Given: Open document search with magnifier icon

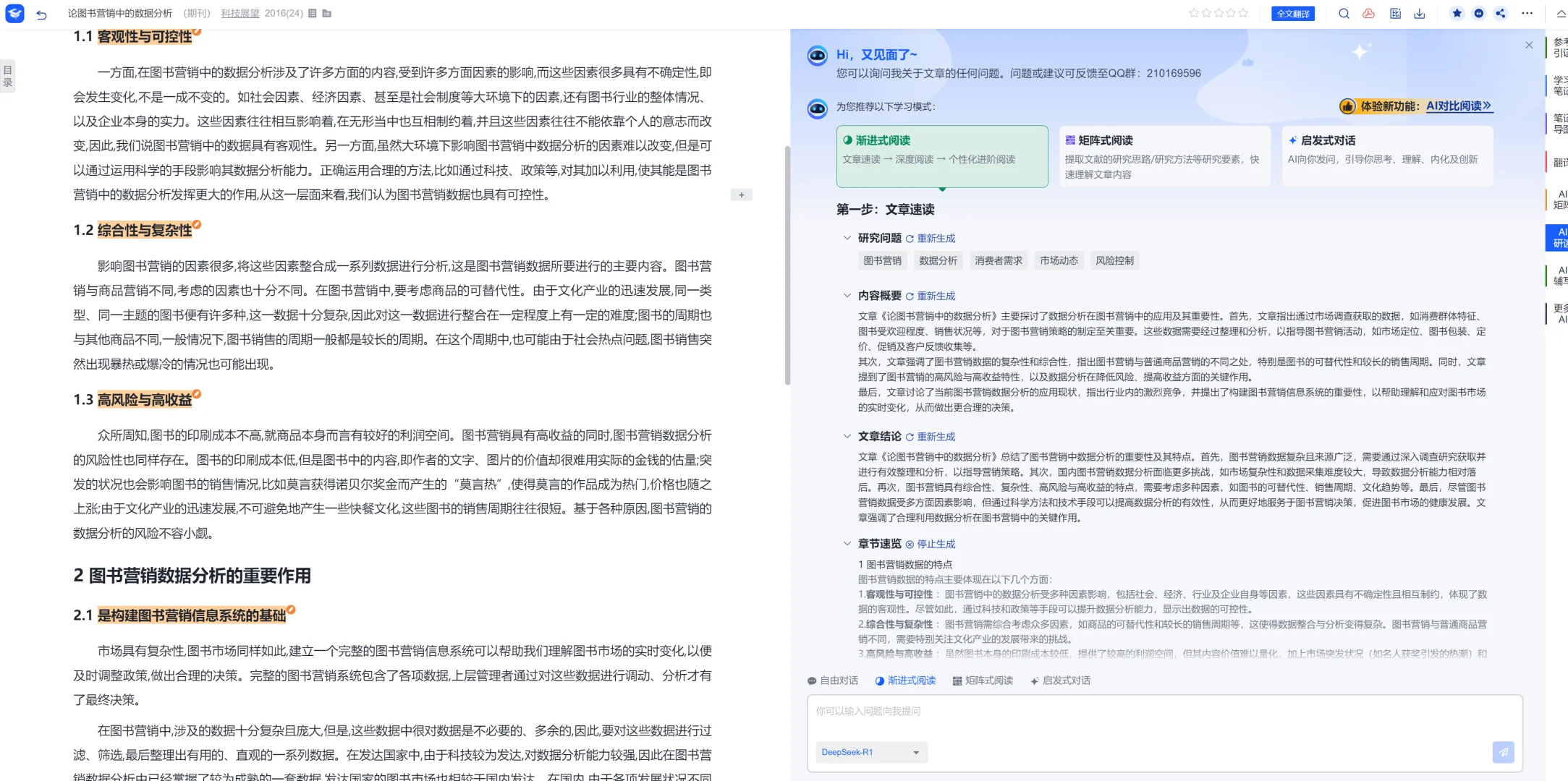Looking at the screenshot, I should pyautogui.click(x=1344, y=13).
